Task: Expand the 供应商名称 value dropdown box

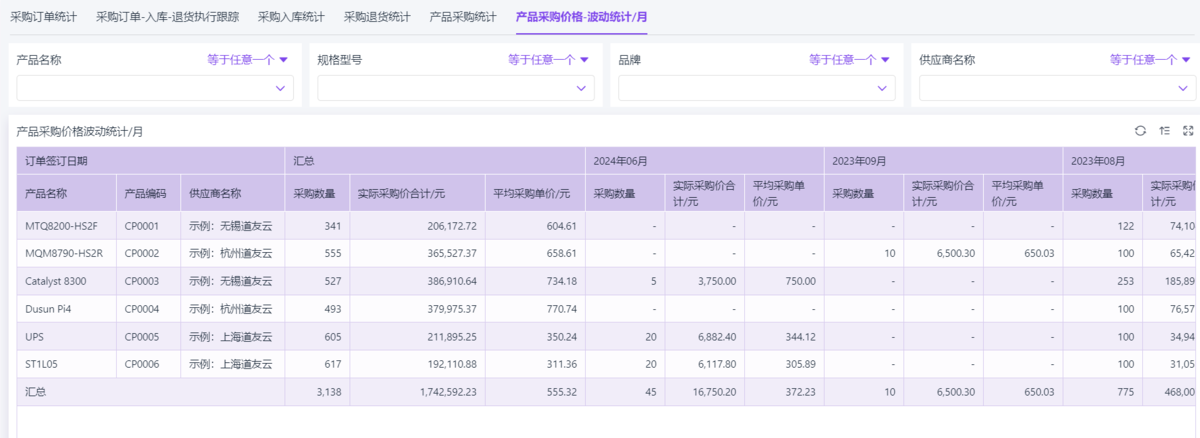Action: point(1058,89)
